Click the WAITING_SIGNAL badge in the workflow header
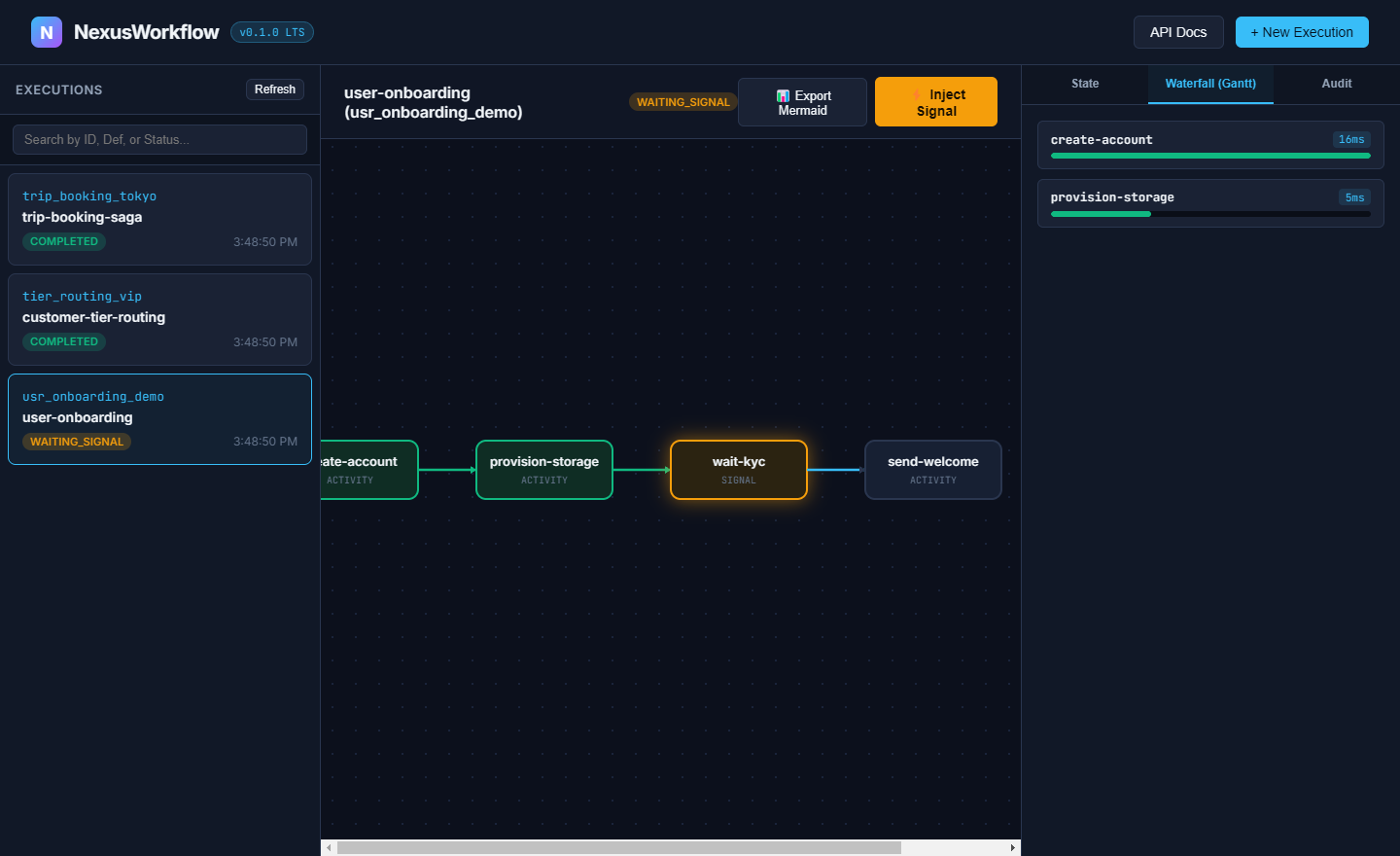 tap(682, 102)
